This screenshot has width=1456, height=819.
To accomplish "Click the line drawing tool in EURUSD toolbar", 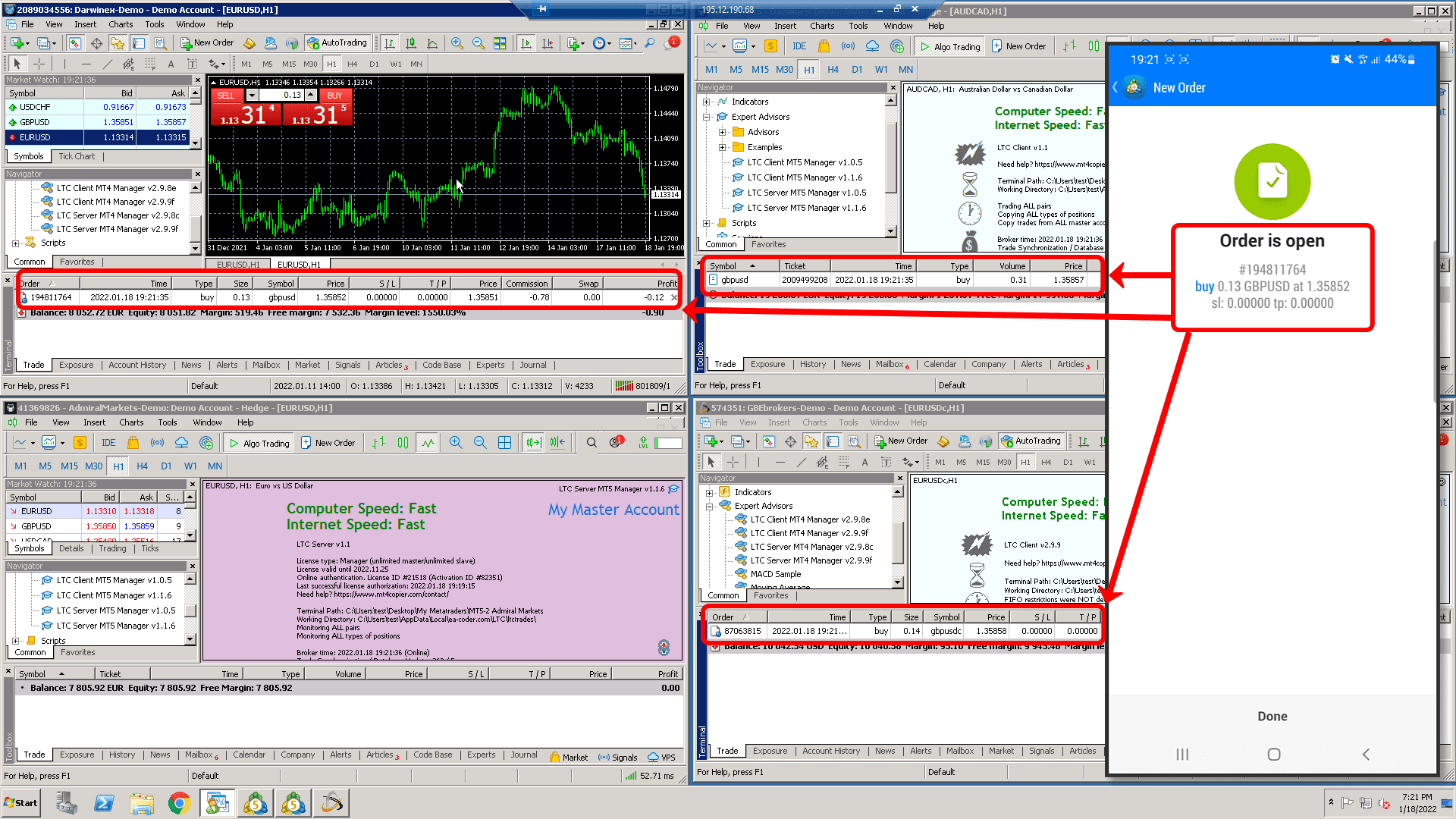I will tap(107, 64).
